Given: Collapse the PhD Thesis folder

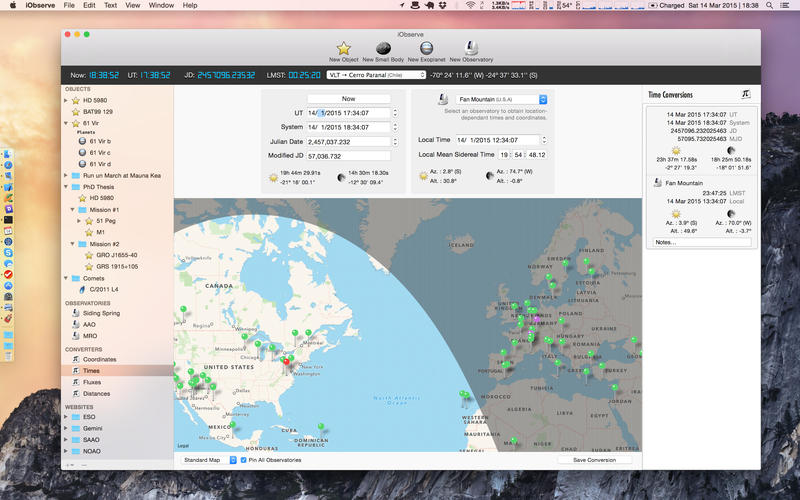Looking at the screenshot, I should (66, 187).
